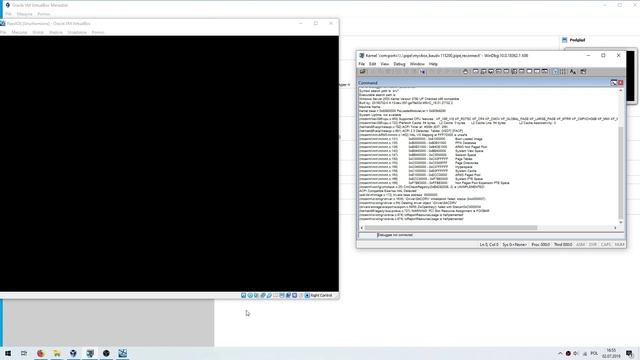Open the Windows Start menu
The height and width of the screenshot is (360, 640).
pos(8,353)
